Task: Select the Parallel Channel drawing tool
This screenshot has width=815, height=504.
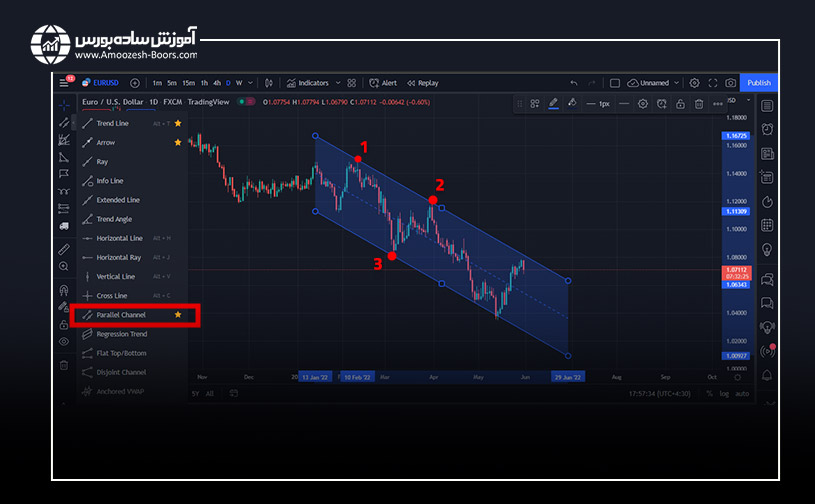Action: 120,315
